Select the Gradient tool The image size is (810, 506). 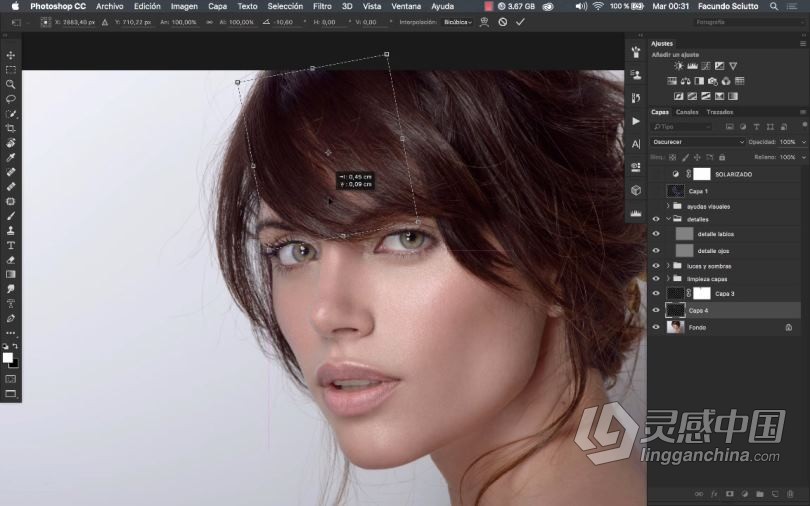[10, 274]
